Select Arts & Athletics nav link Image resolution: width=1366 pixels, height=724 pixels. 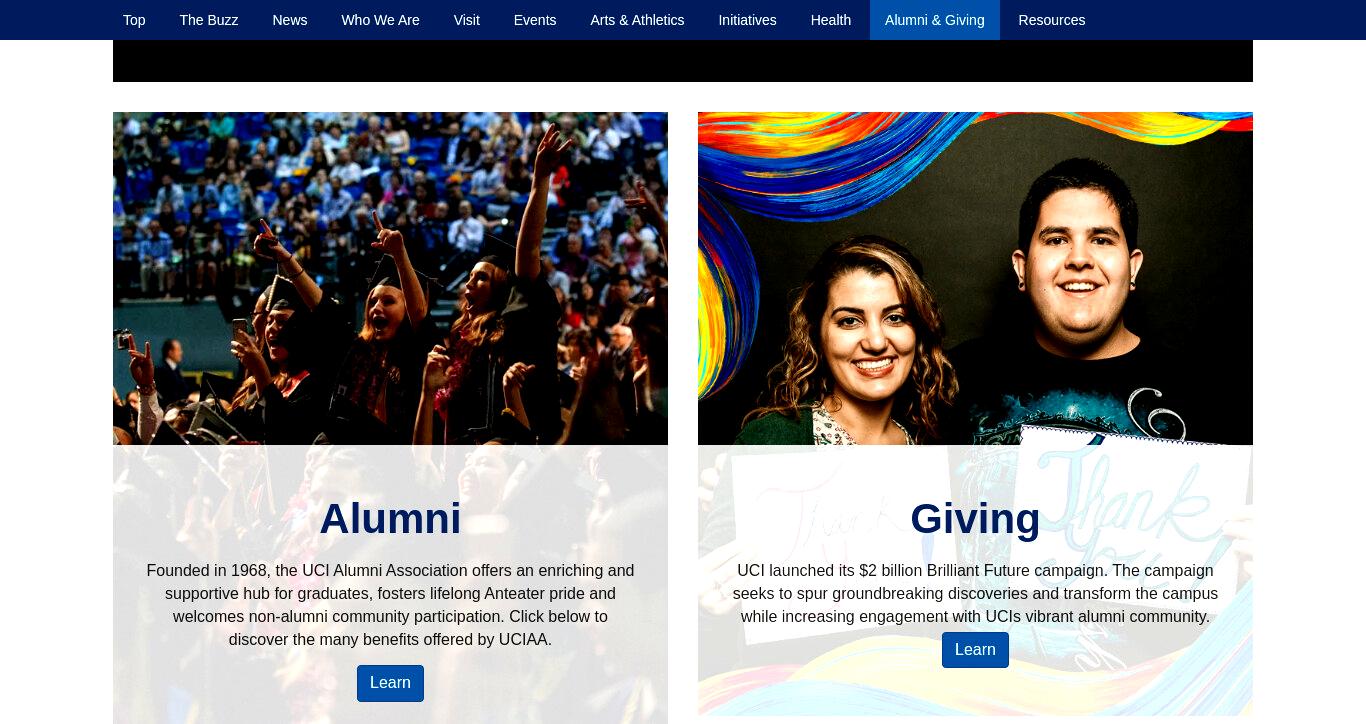point(637,20)
